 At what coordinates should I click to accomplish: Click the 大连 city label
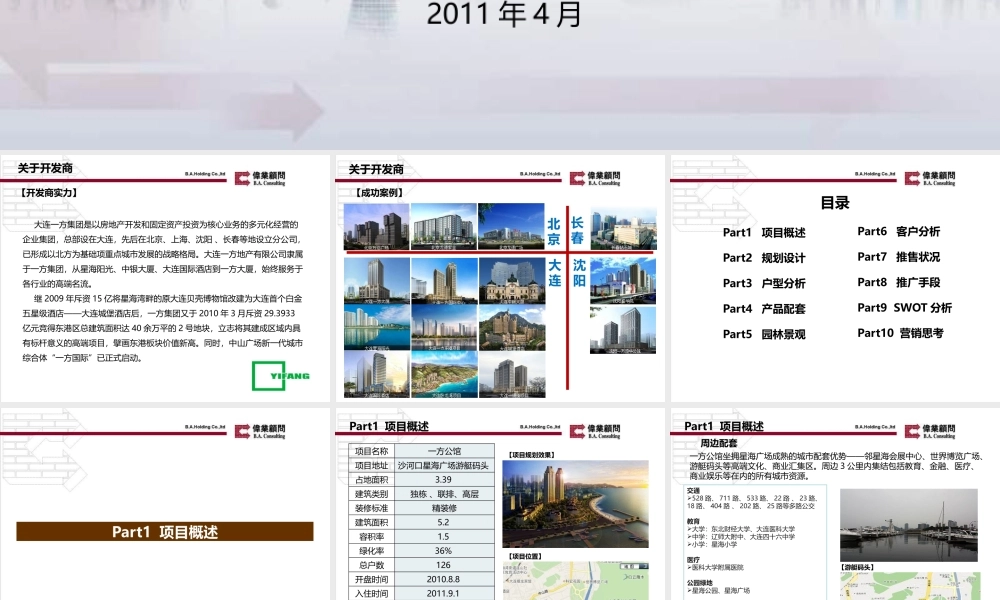554,273
